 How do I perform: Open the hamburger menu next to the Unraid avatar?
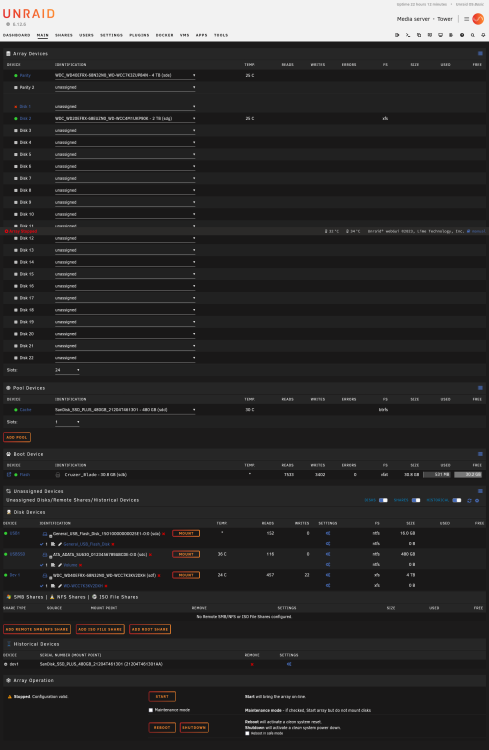click(467, 19)
